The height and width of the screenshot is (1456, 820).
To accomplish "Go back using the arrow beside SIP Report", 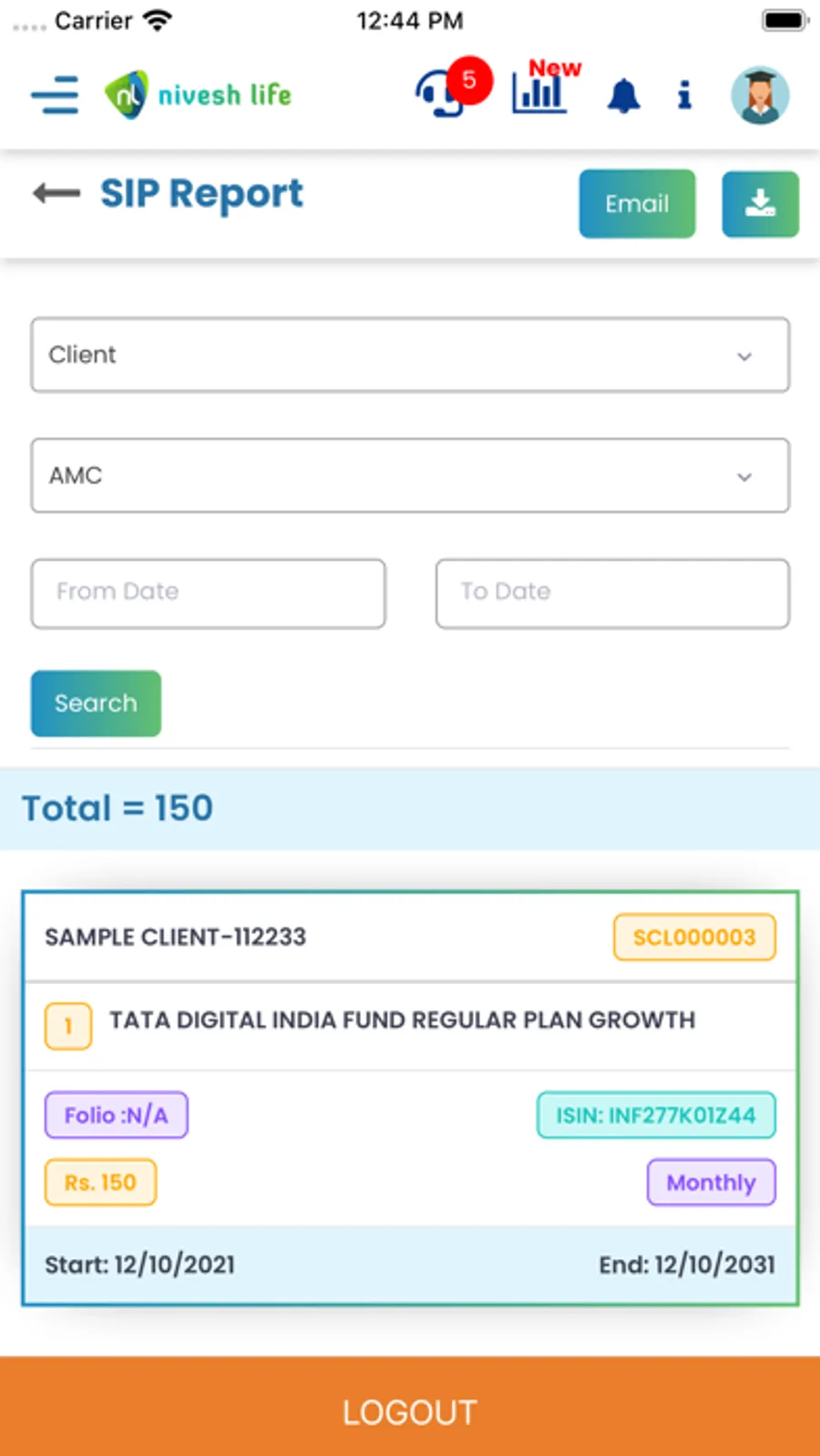I will (x=56, y=193).
